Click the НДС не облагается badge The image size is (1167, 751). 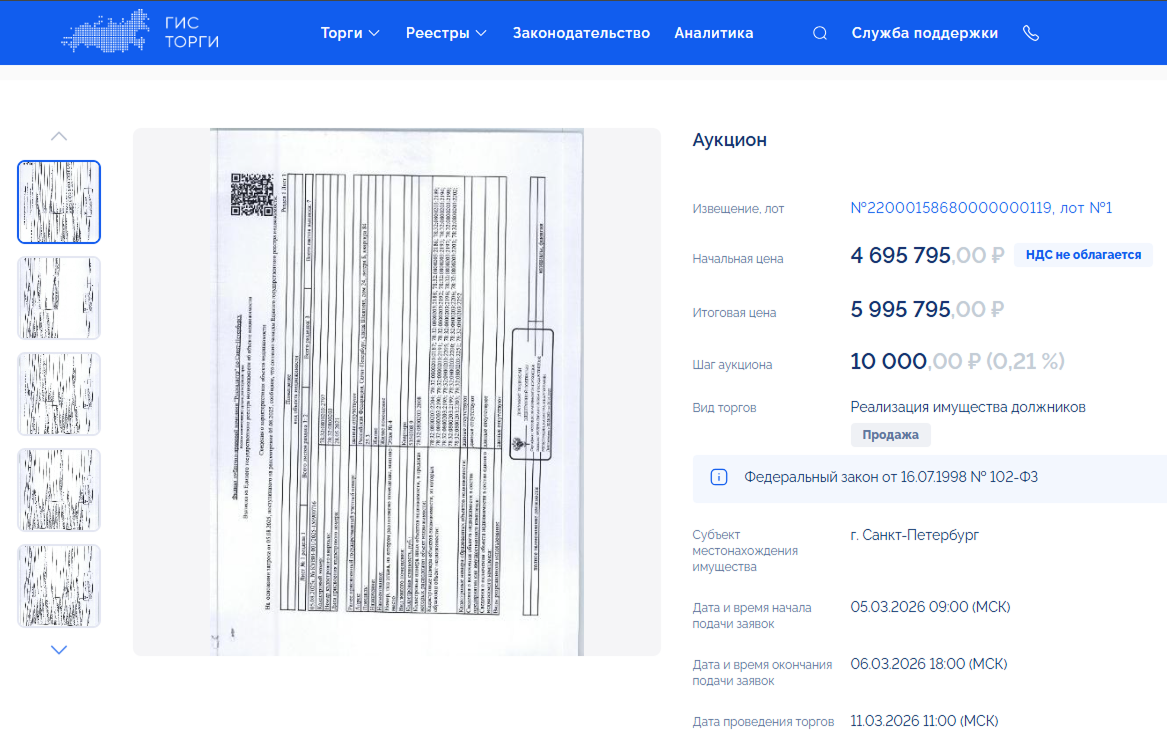click(x=1083, y=255)
